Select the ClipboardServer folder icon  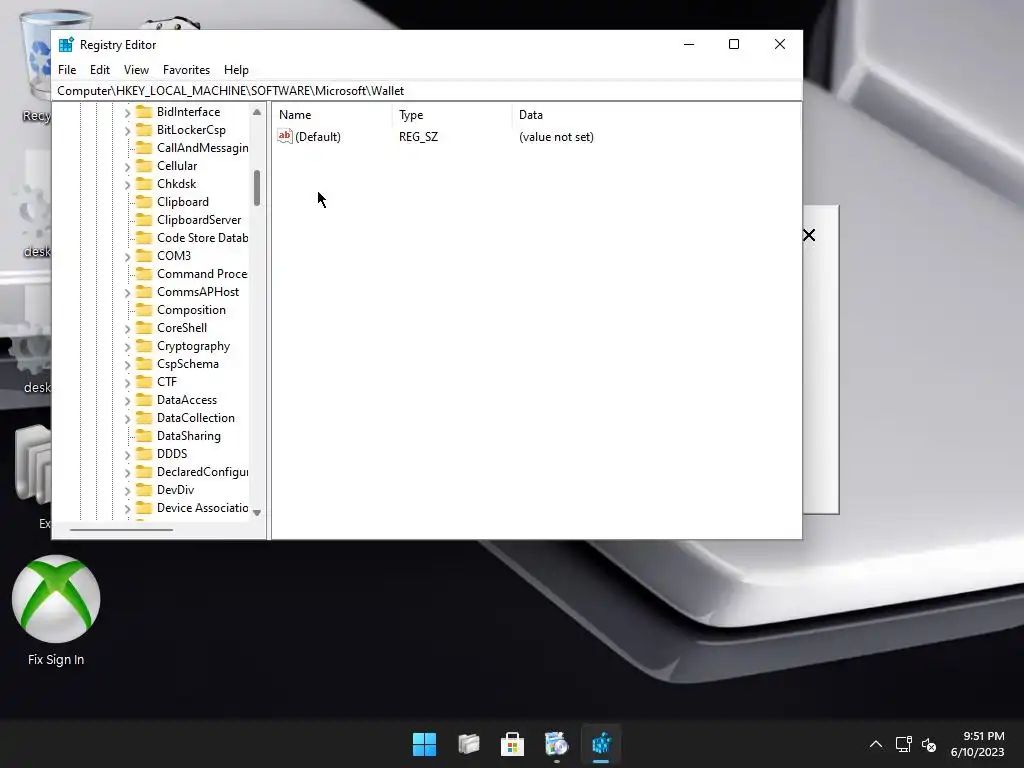point(144,219)
